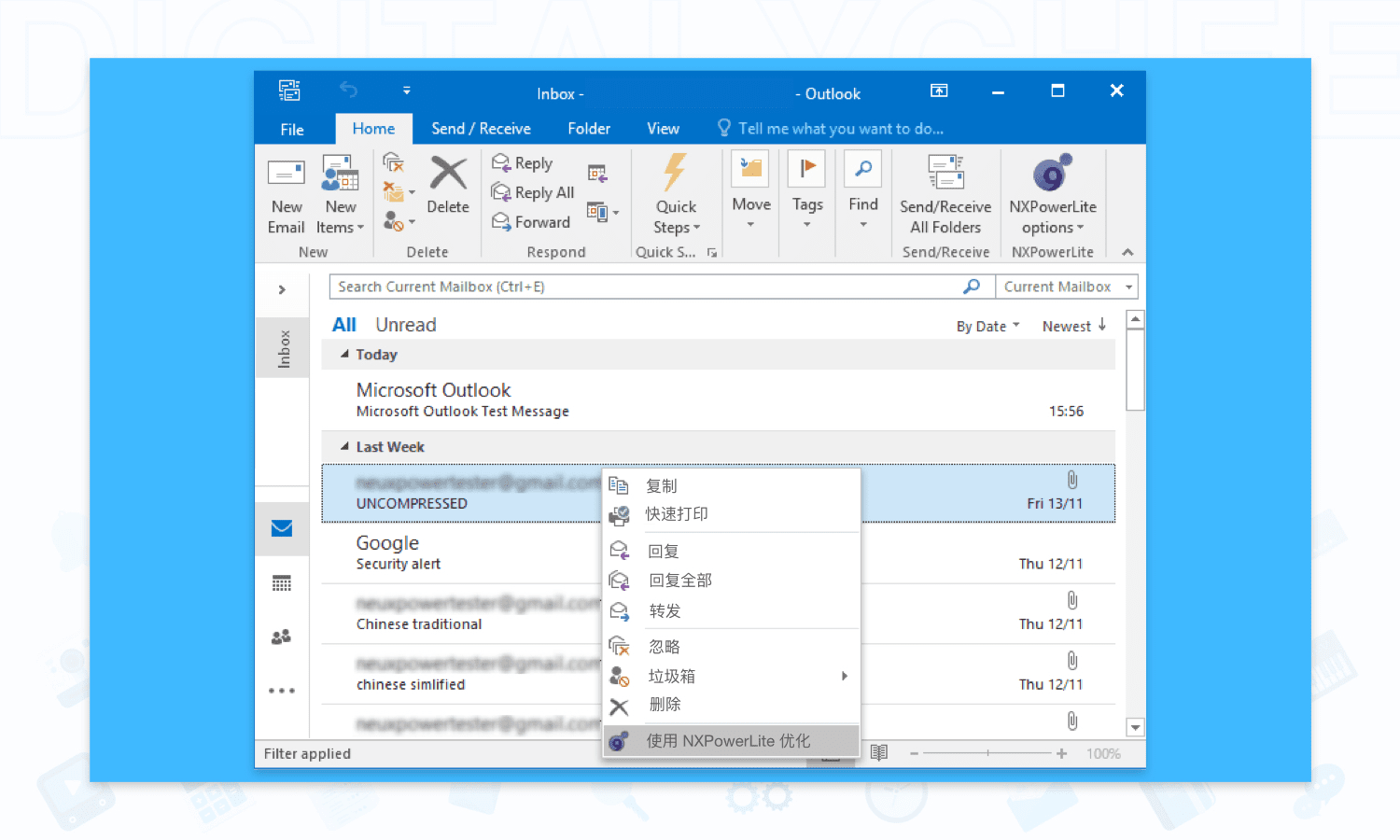Viewport: 1400px width, 840px height.
Task: Open the New Items menu
Action: pos(340,195)
